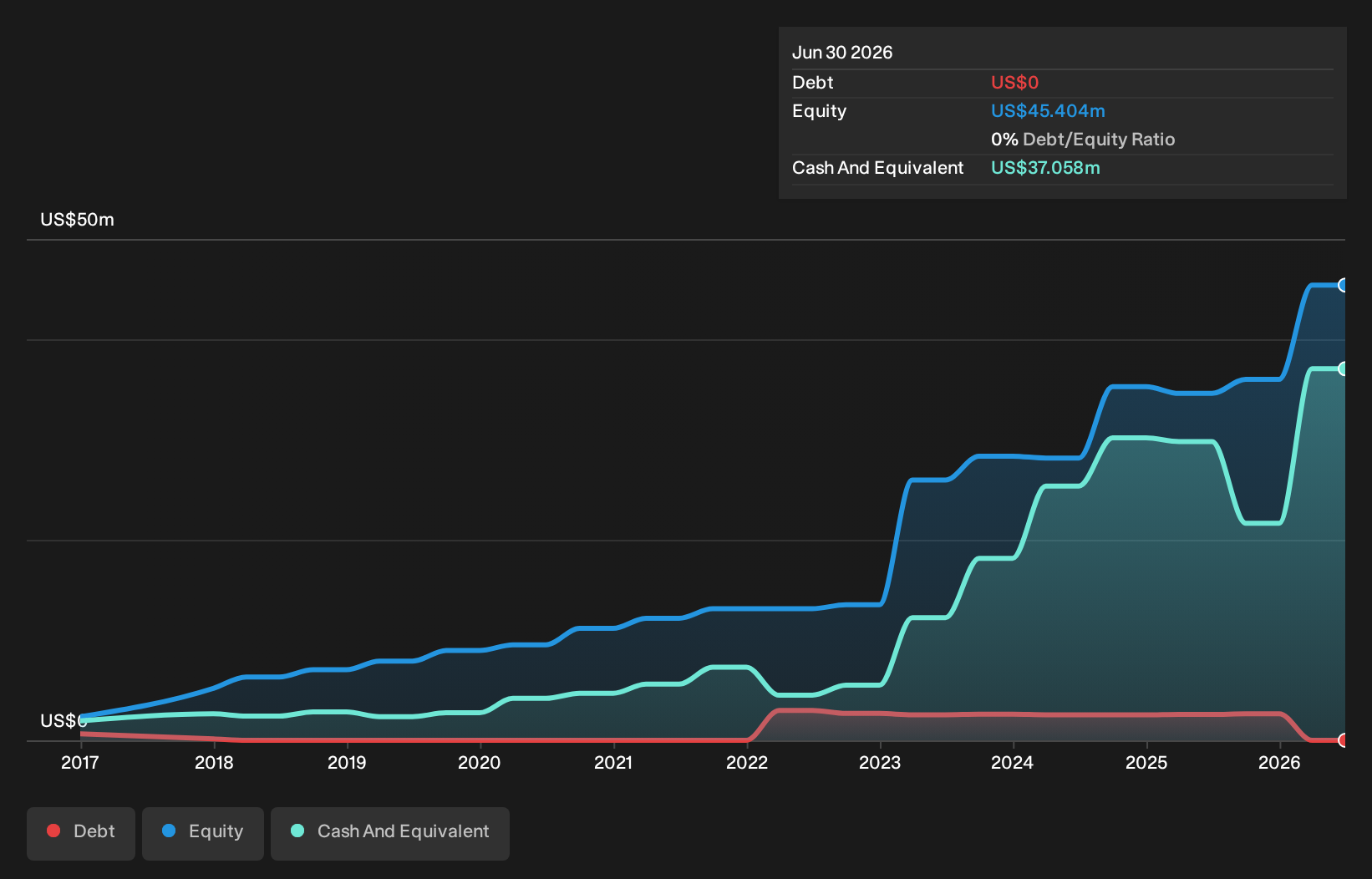Select the teal Cash endpoint marker

tap(1343, 368)
